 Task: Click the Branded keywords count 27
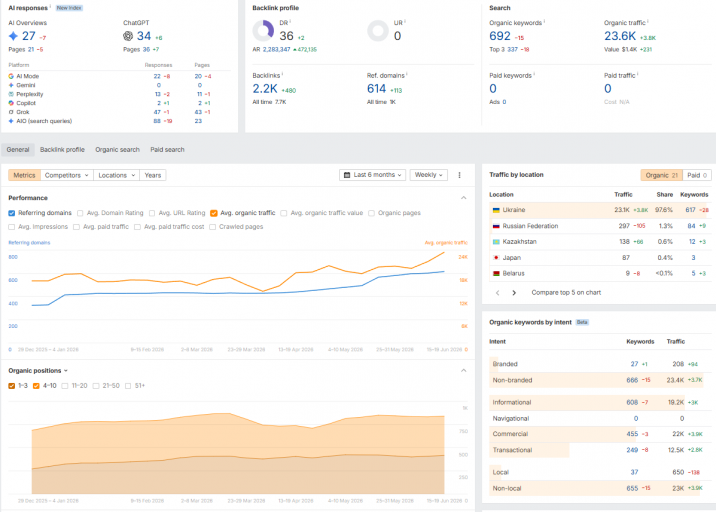click(x=634, y=364)
